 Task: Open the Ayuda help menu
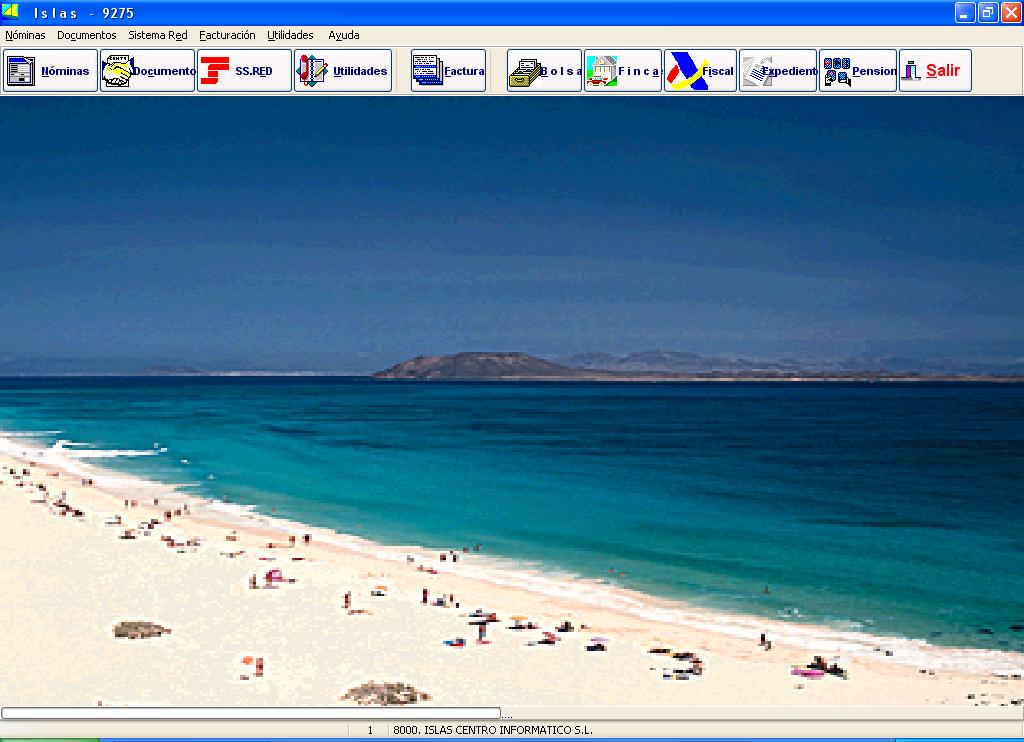(344, 35)
